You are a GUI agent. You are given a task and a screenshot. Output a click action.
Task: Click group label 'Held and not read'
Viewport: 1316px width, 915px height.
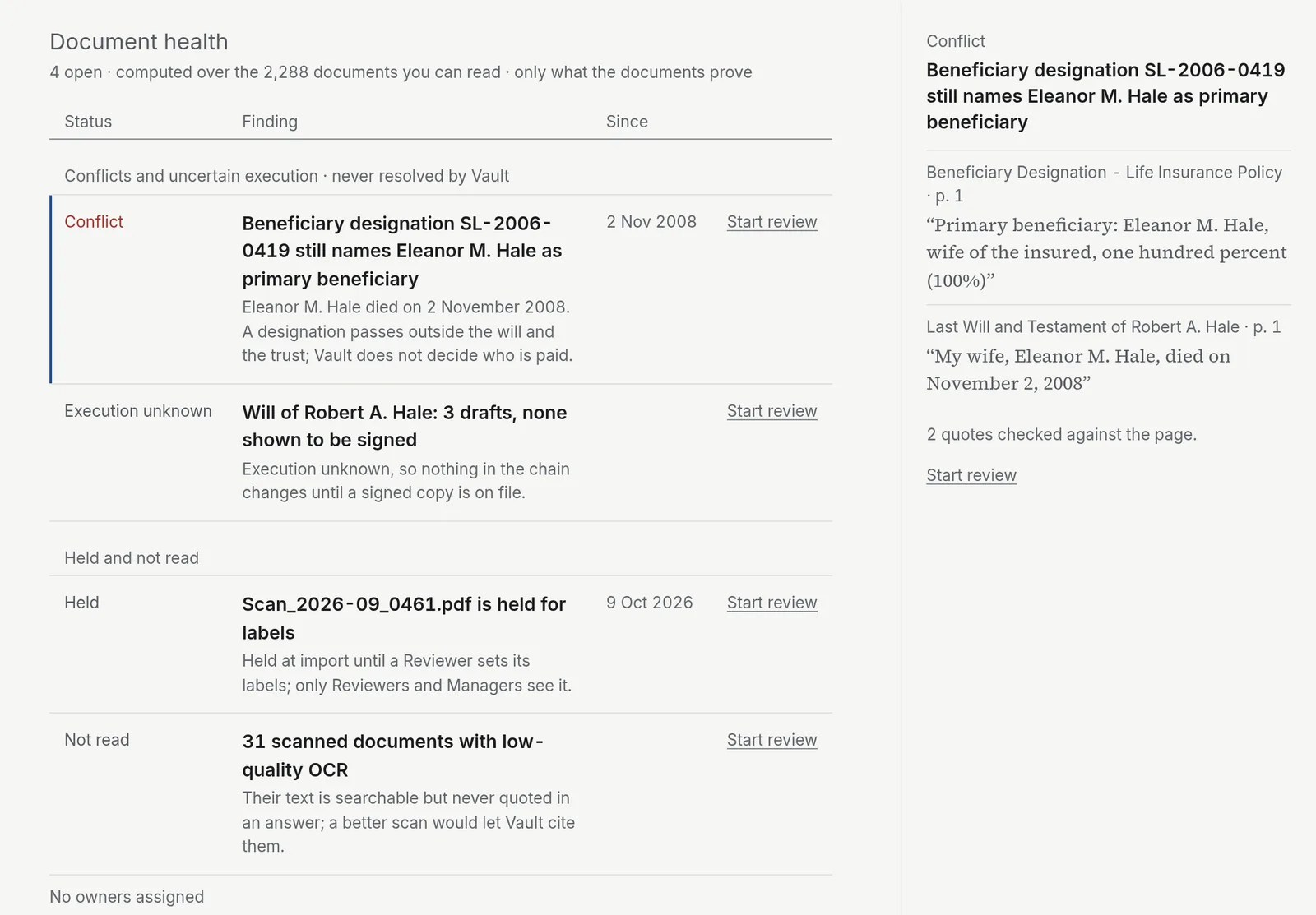tap(132, 558)
